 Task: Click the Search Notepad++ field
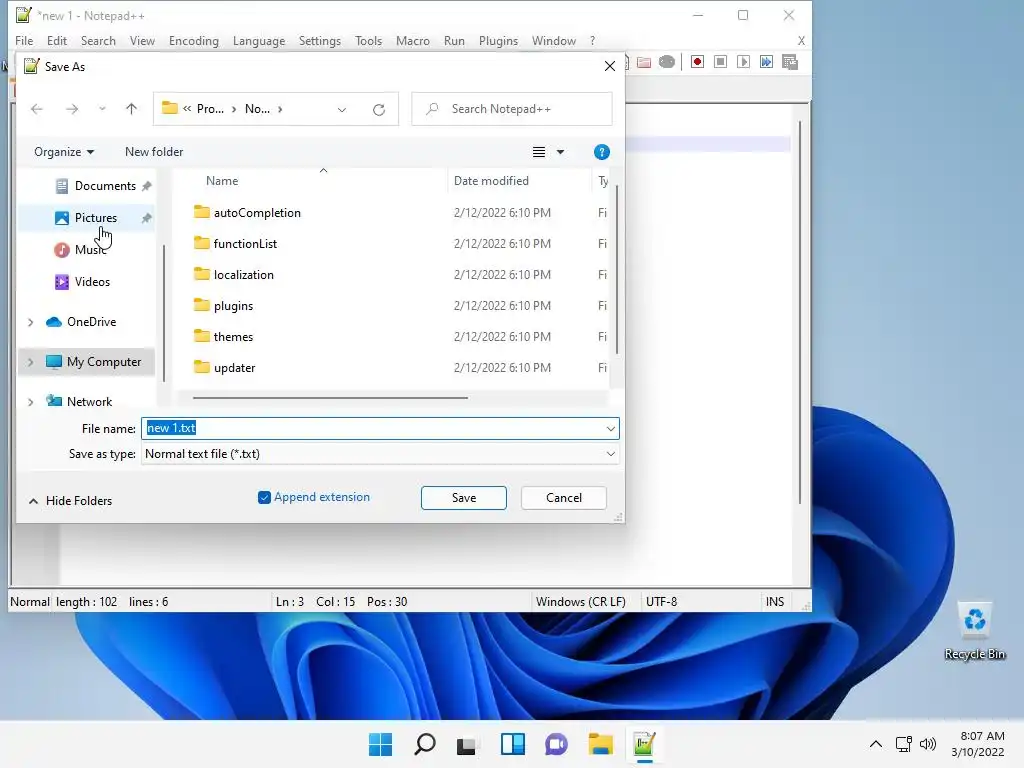tap(512, 109)
